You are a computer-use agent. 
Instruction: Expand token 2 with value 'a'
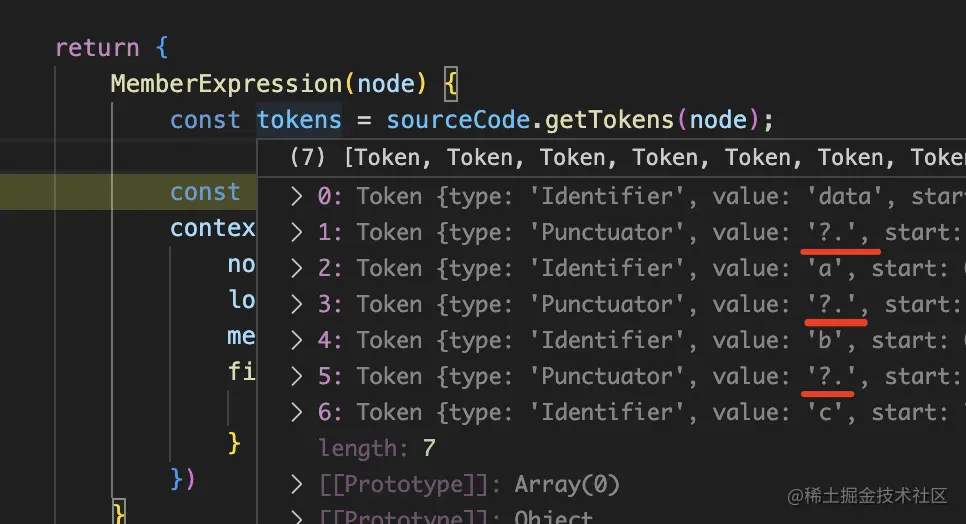[296, 268]
